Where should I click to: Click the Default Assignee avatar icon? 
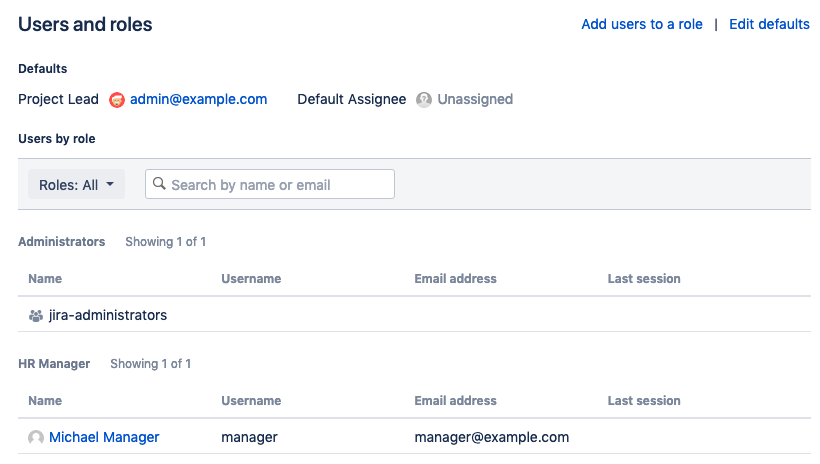click(x=424, y=100)
